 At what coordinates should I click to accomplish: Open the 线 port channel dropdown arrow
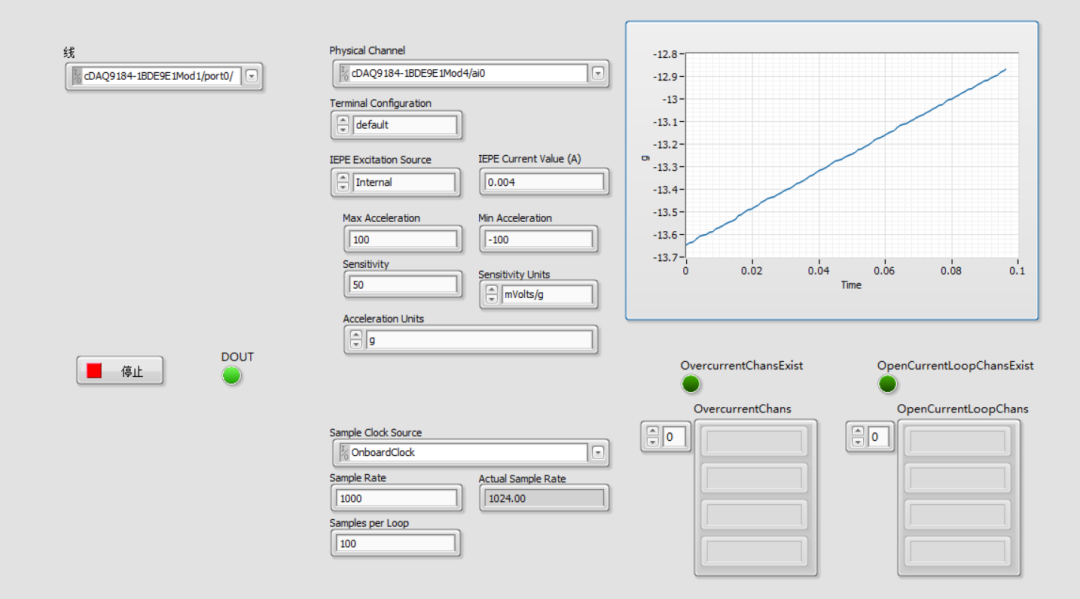pyautogui.click(x=252, y=76)
